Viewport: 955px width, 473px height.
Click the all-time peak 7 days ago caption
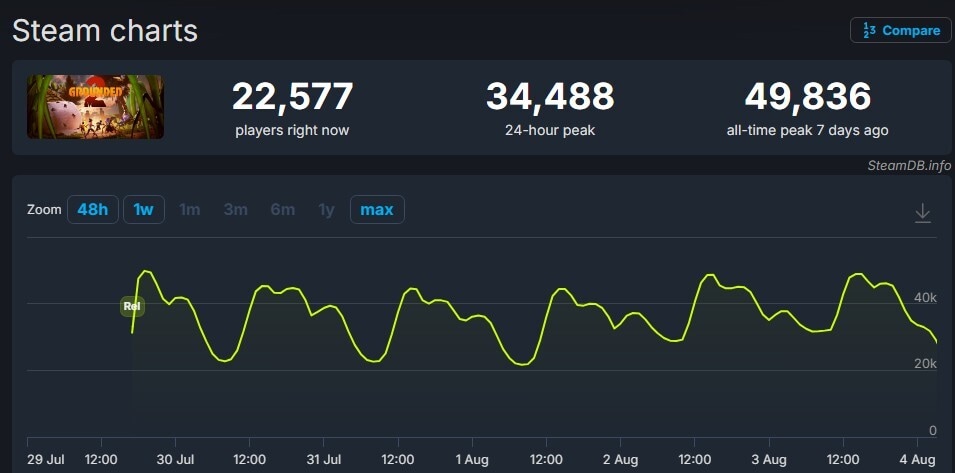point(808,130)
